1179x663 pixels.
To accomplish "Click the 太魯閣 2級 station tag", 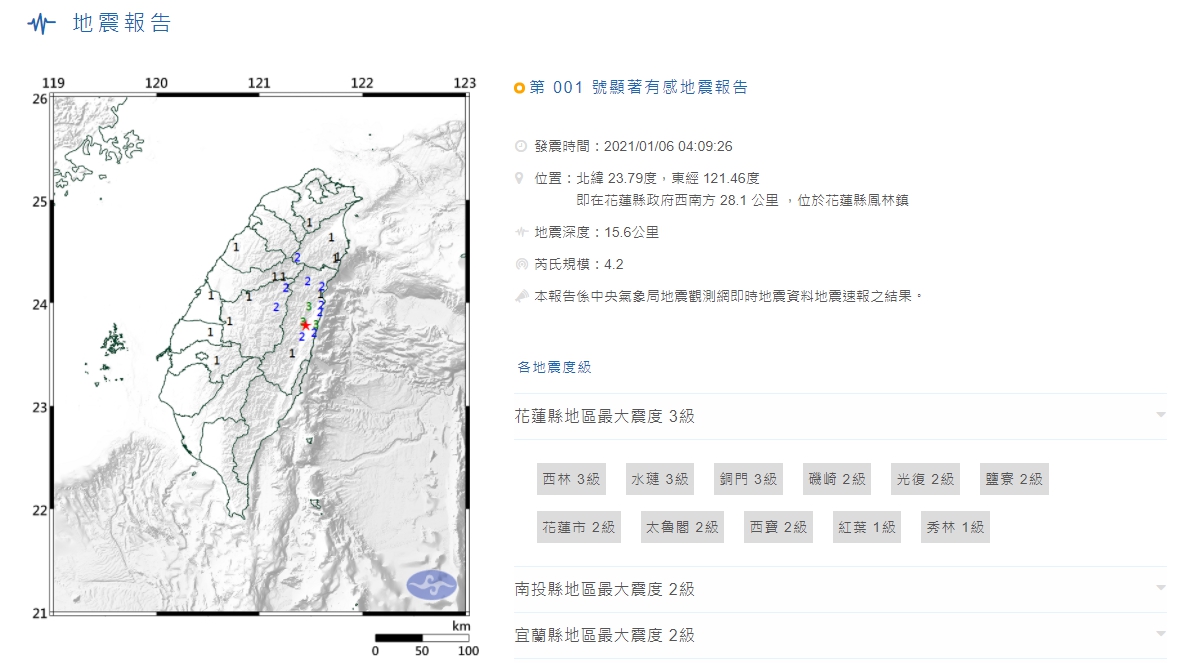I will coord(682,527).
